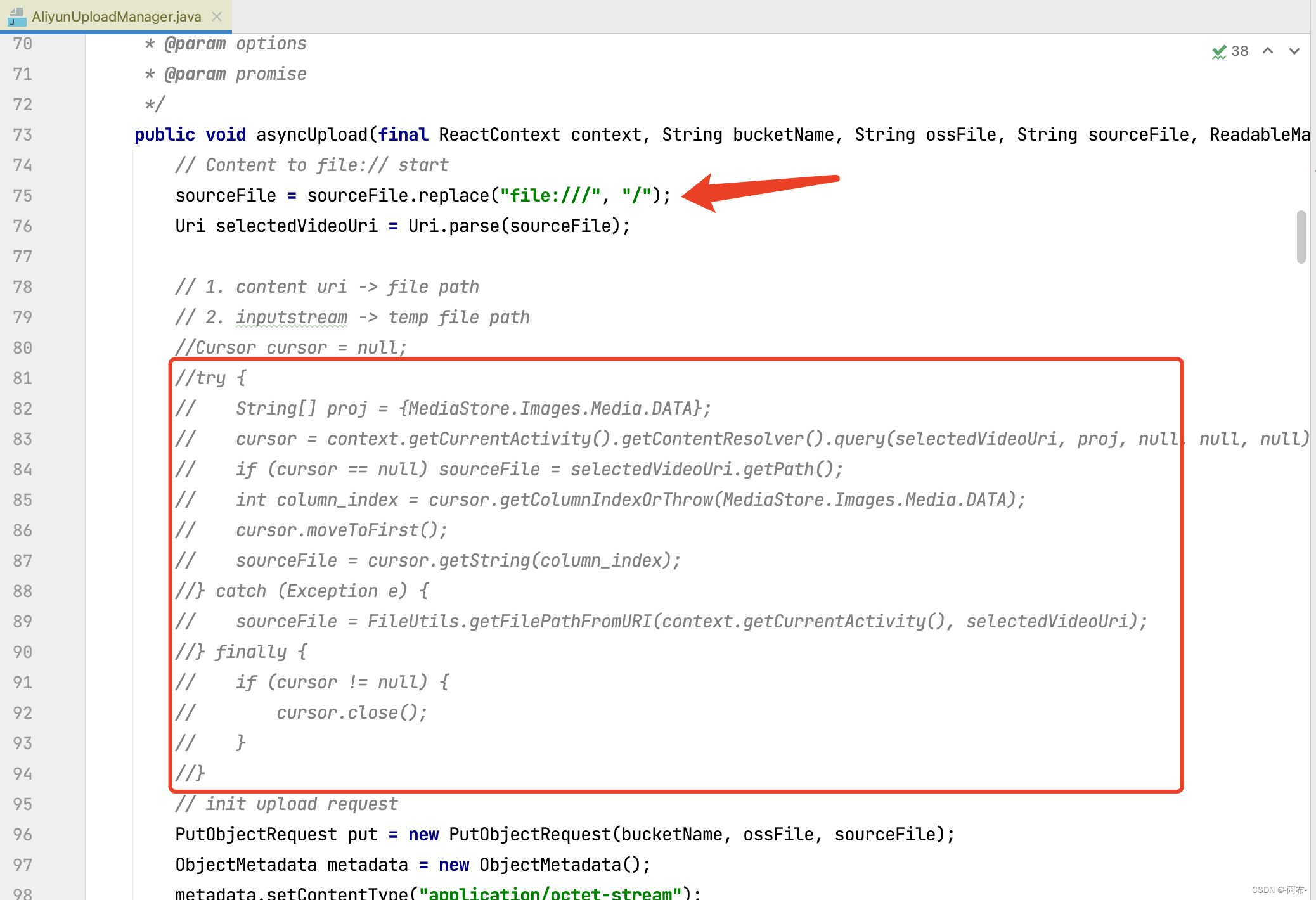Click line number 75 in the gutter
This screenshot has height=900, width=1316.
[22, 195]
